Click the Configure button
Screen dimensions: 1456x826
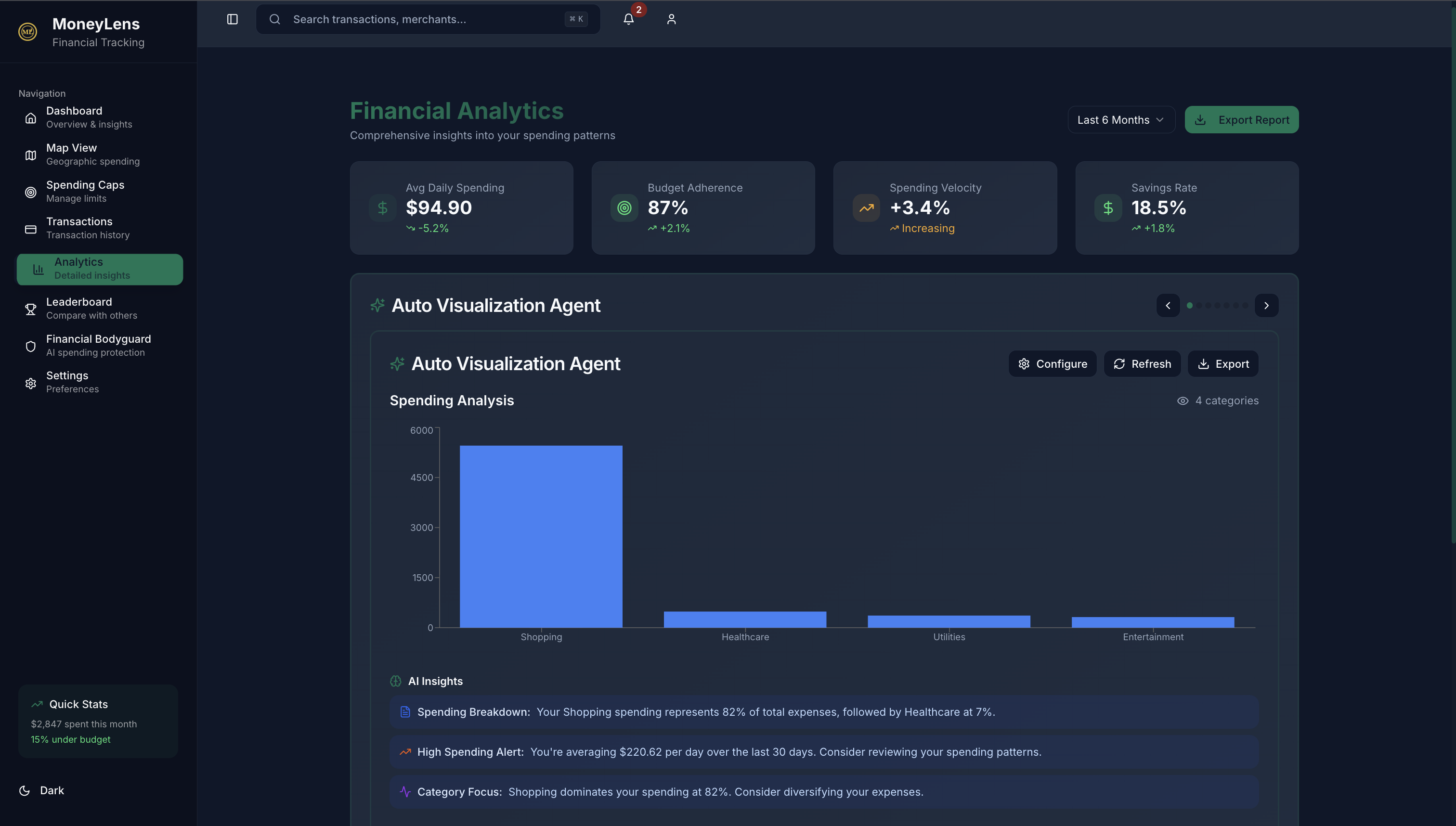pyautogui.click(x=1052, y=364)
